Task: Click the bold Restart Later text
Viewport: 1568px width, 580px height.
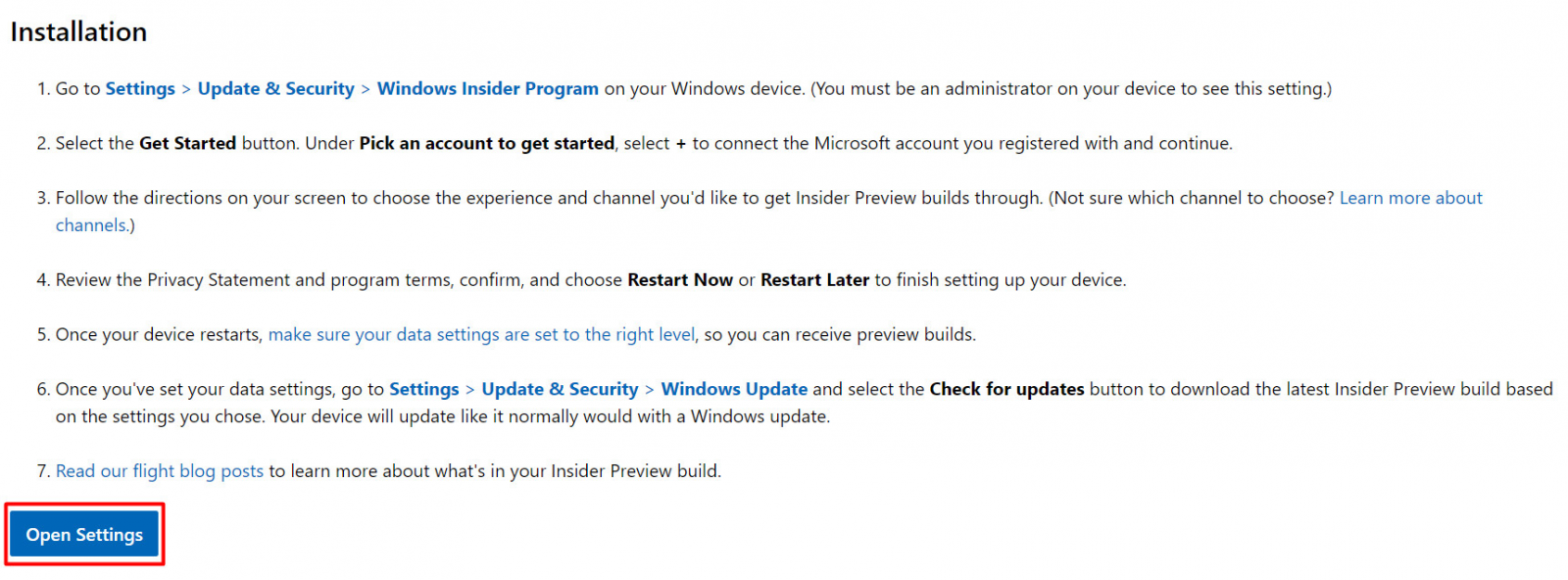Action: [814, 280]
